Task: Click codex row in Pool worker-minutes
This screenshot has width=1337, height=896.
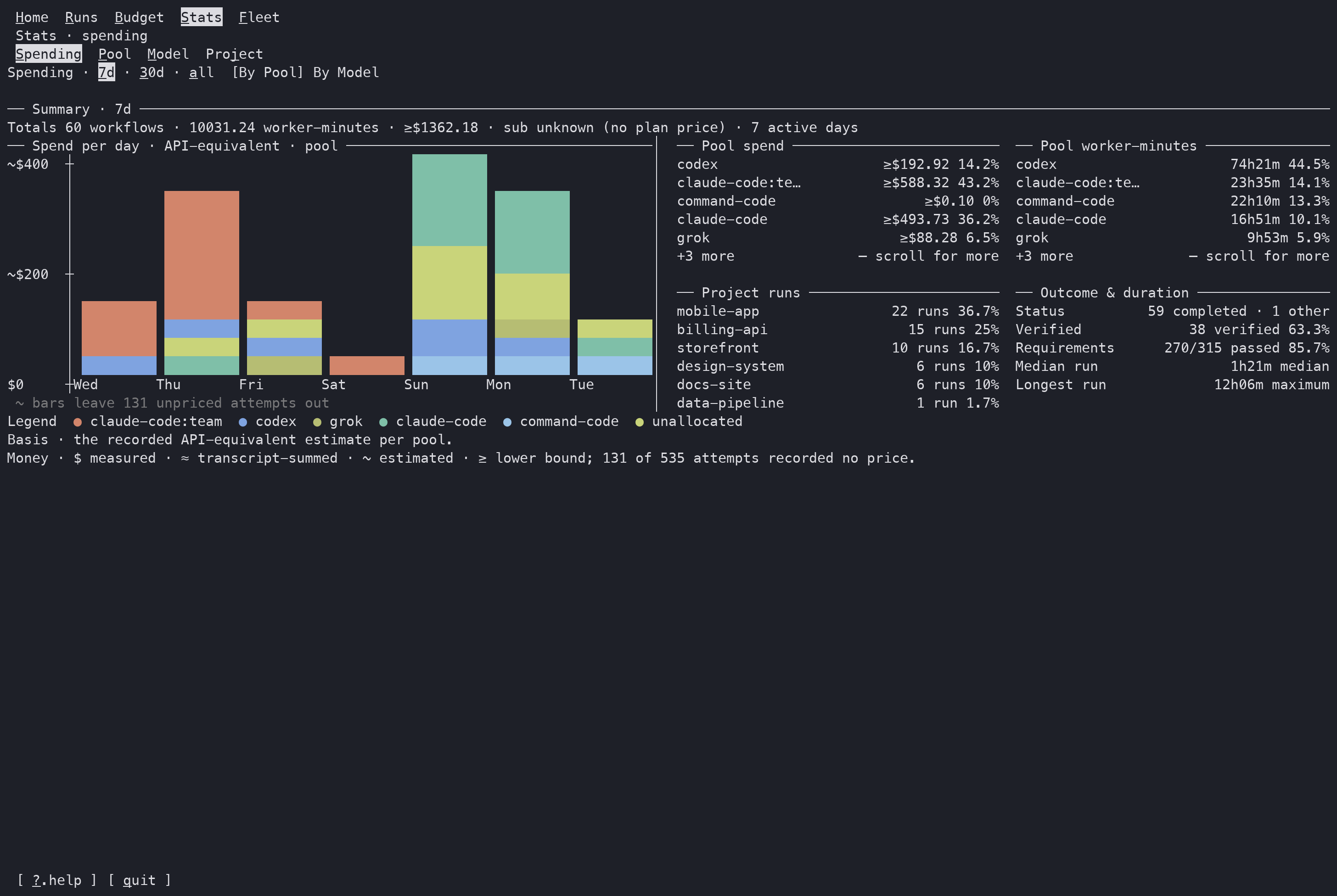Action: 1172,165
